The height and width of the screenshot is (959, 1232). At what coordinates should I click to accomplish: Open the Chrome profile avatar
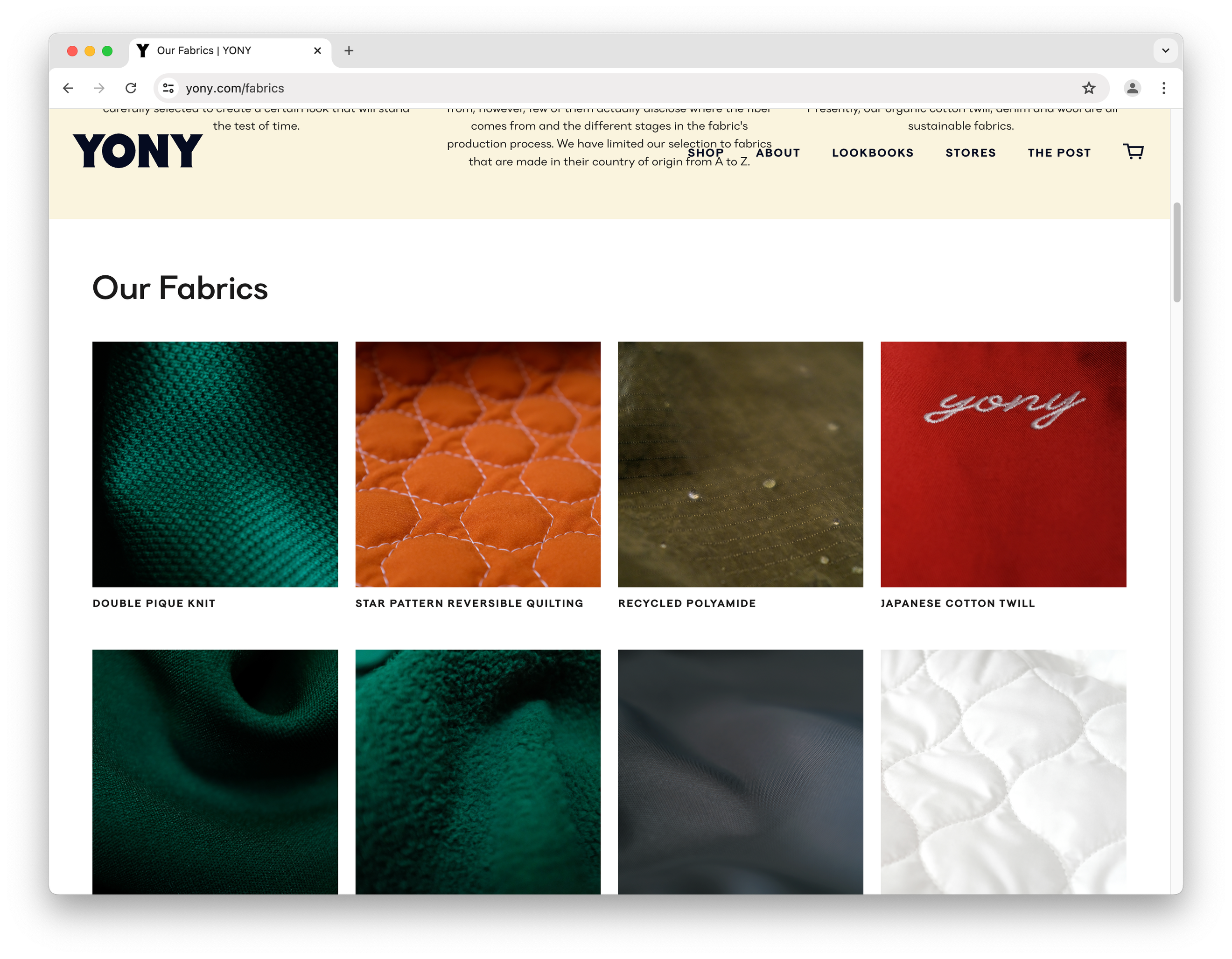tap(1132, 88)
